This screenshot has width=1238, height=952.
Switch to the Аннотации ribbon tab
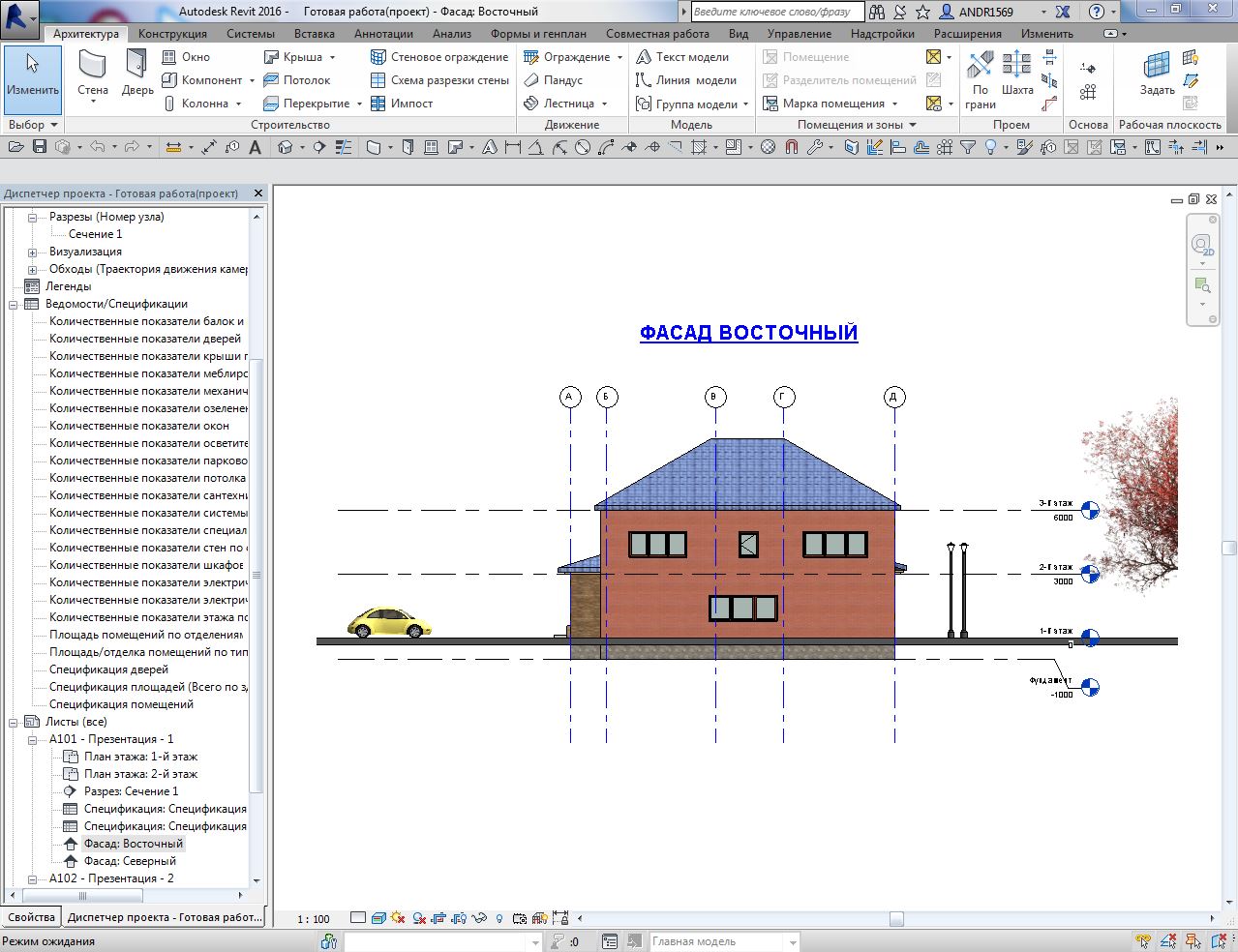[x=383, y=34]
